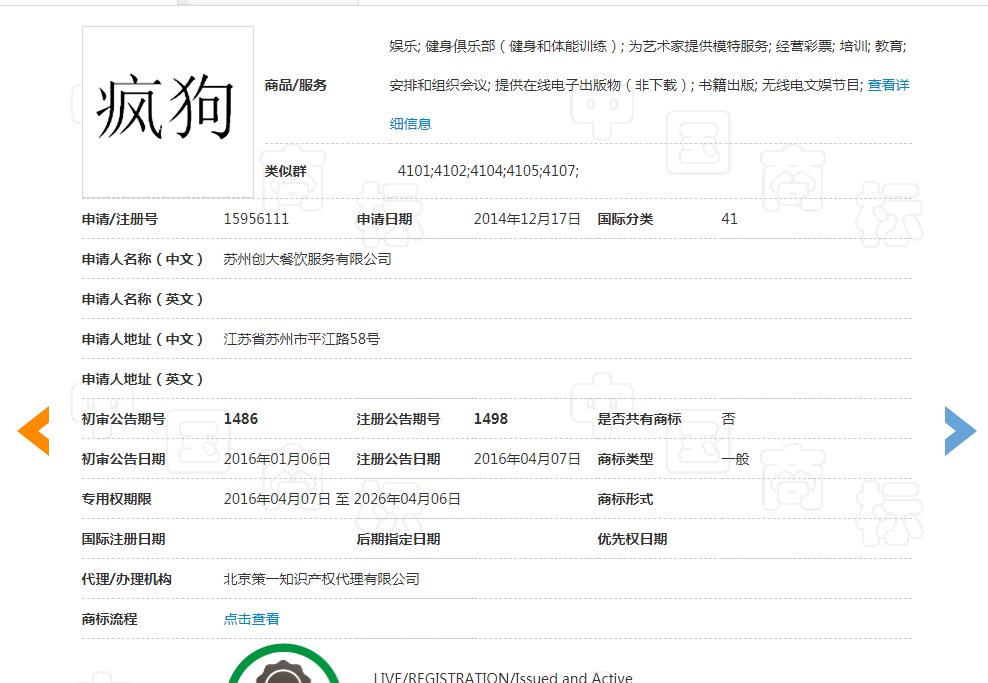
Task: Click the shared trademark indicator 否
Action: (x=727, y=418)
